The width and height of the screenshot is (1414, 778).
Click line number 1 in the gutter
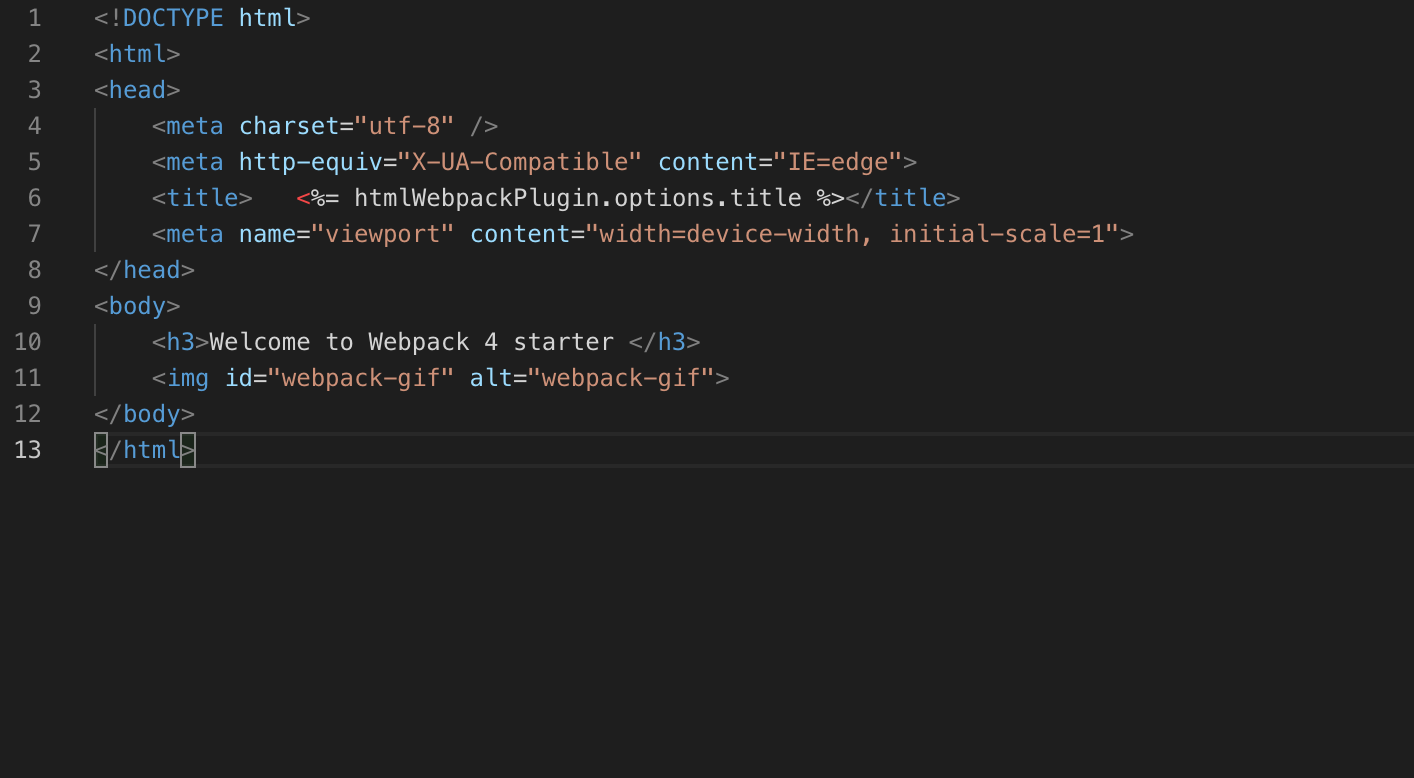pyautogui.click(x=35, y=18)
